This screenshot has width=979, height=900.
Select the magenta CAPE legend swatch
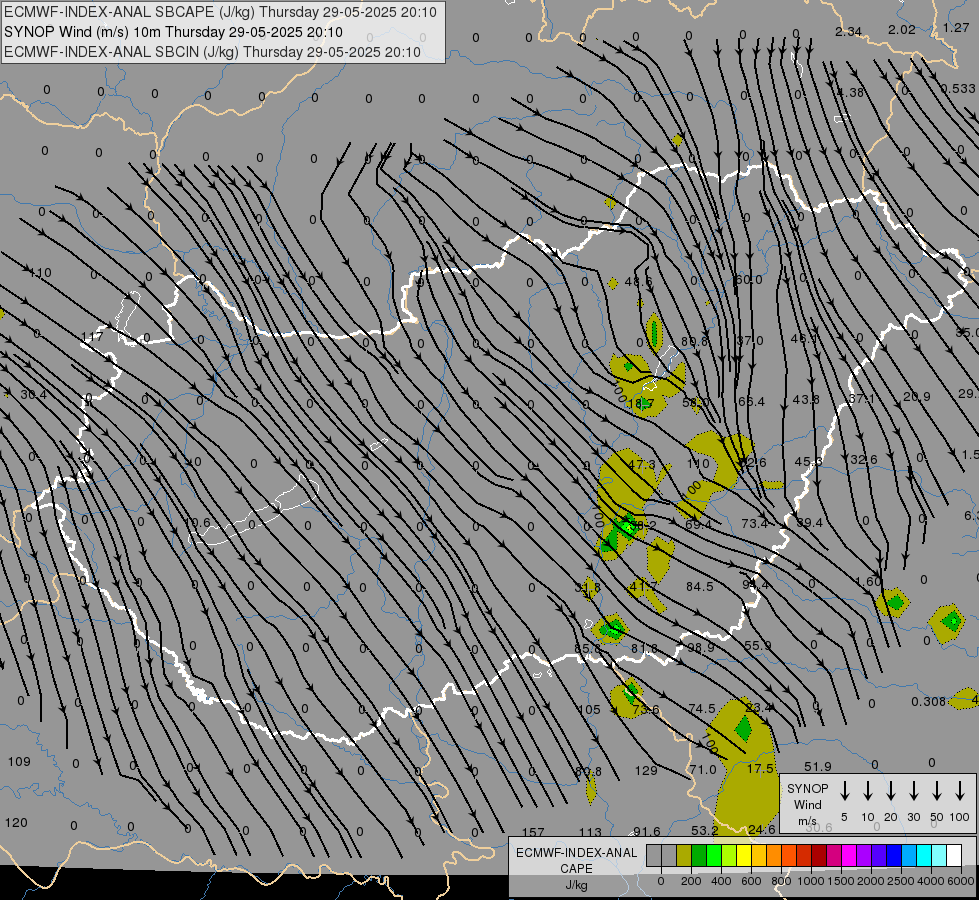point(849,856)
